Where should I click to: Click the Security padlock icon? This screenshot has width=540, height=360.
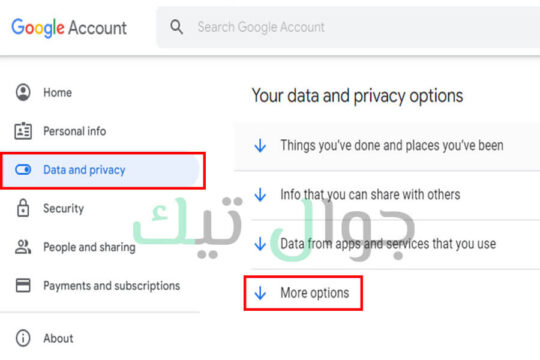(x=23, y=208)
